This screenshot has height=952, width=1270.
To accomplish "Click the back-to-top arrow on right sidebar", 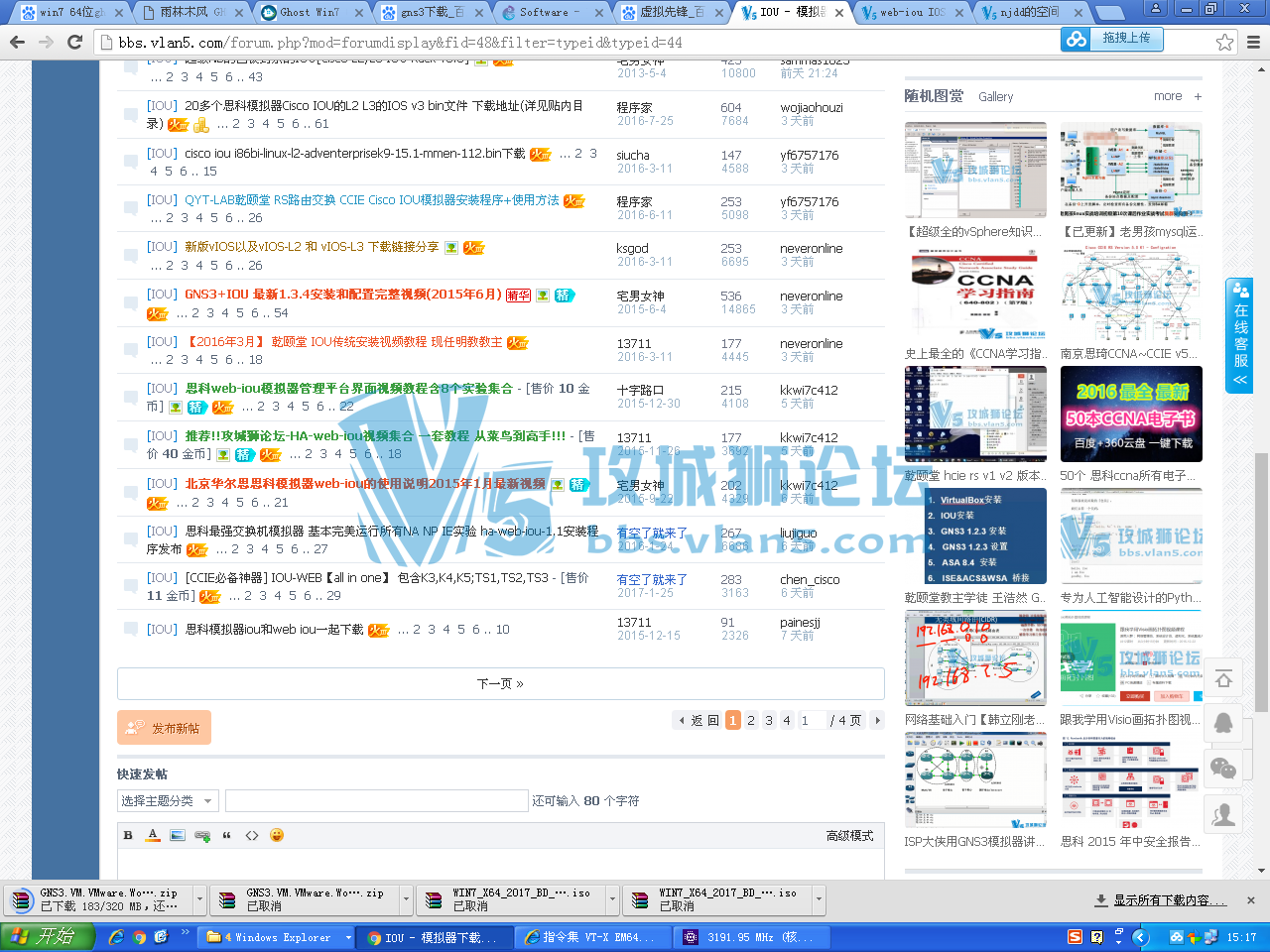I will coord(1223,679).
